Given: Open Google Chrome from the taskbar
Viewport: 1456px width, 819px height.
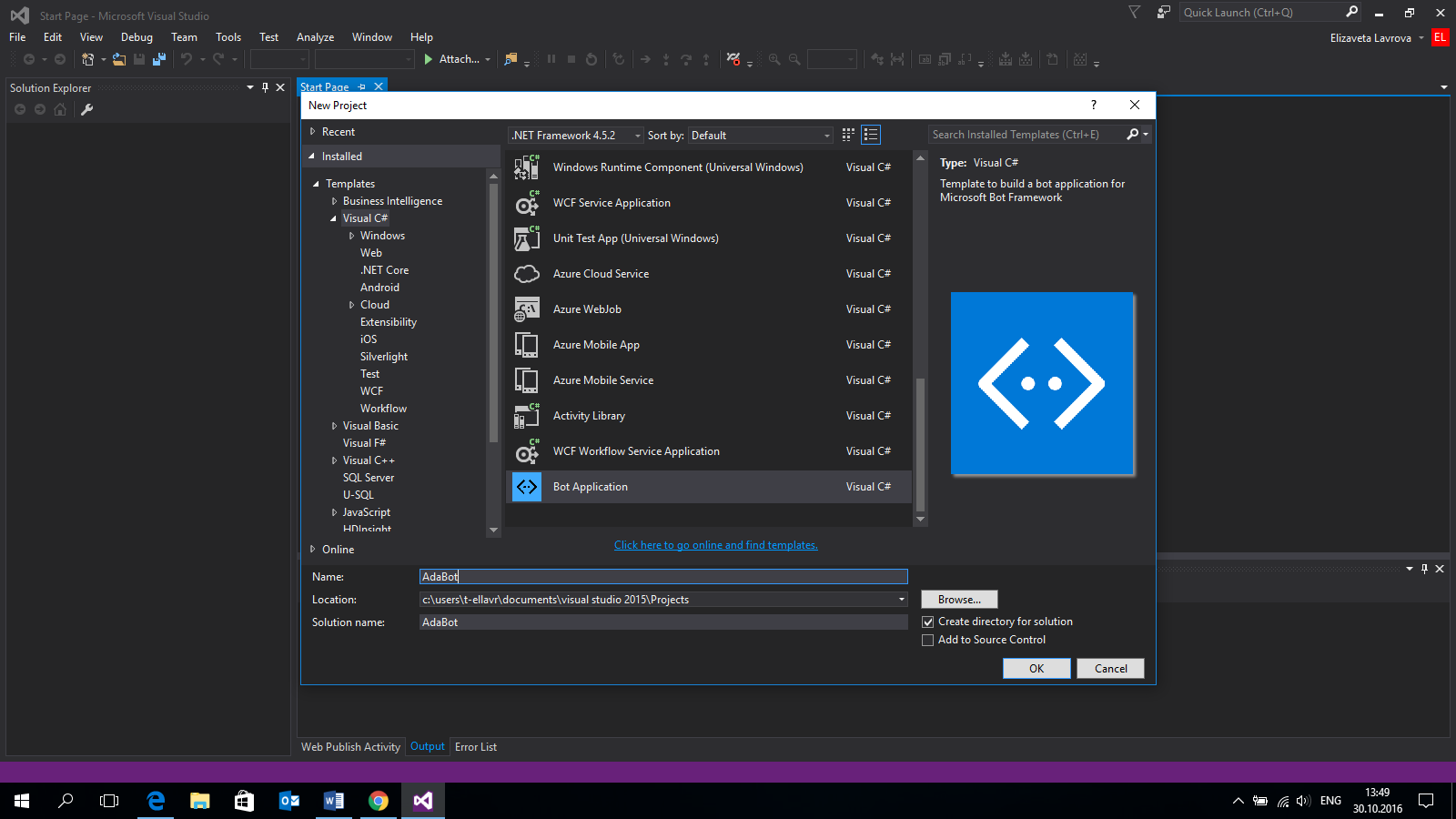Looking at the screenshot, I should click(379, 801).
